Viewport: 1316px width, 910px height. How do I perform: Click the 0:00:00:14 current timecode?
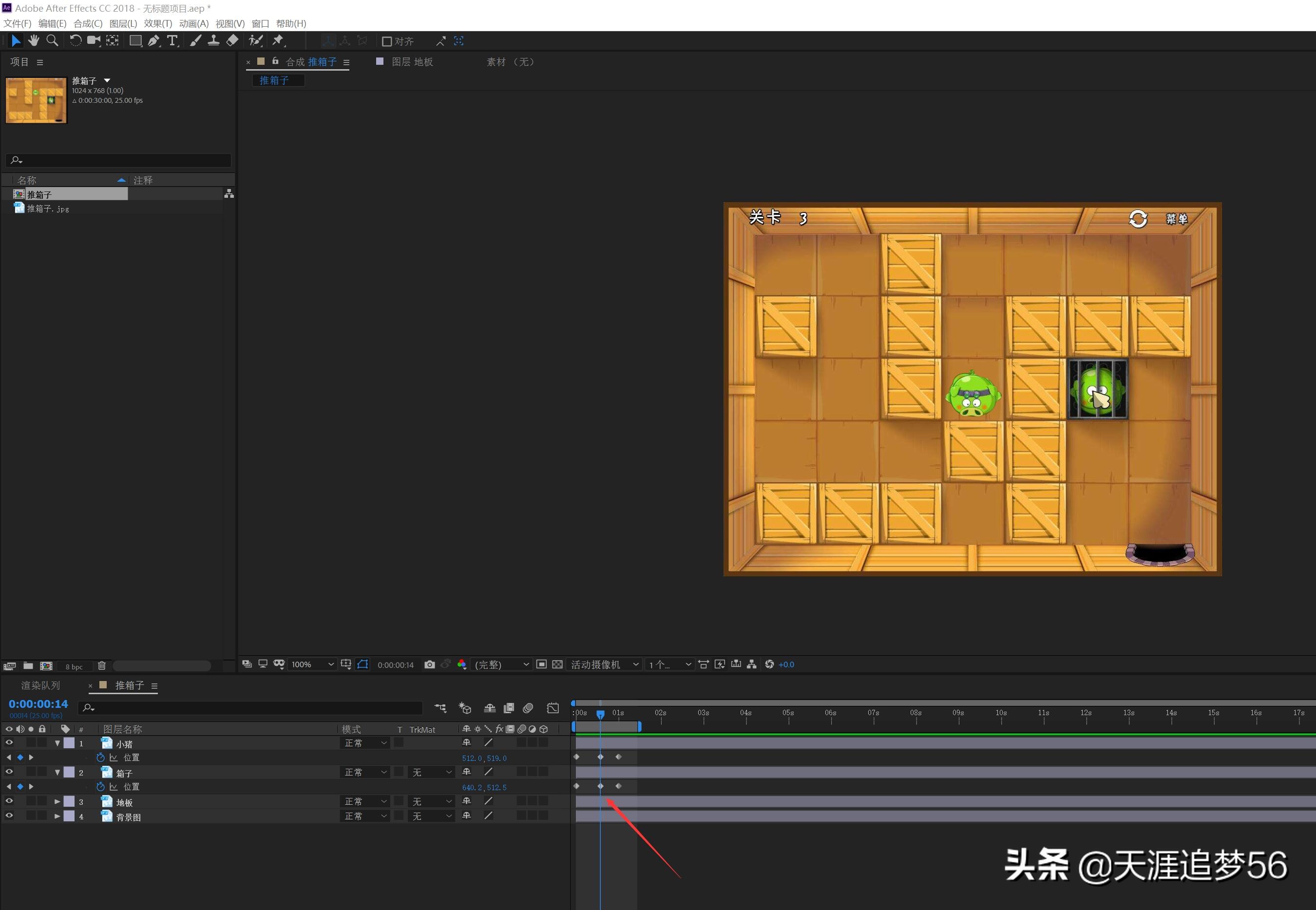38,703
